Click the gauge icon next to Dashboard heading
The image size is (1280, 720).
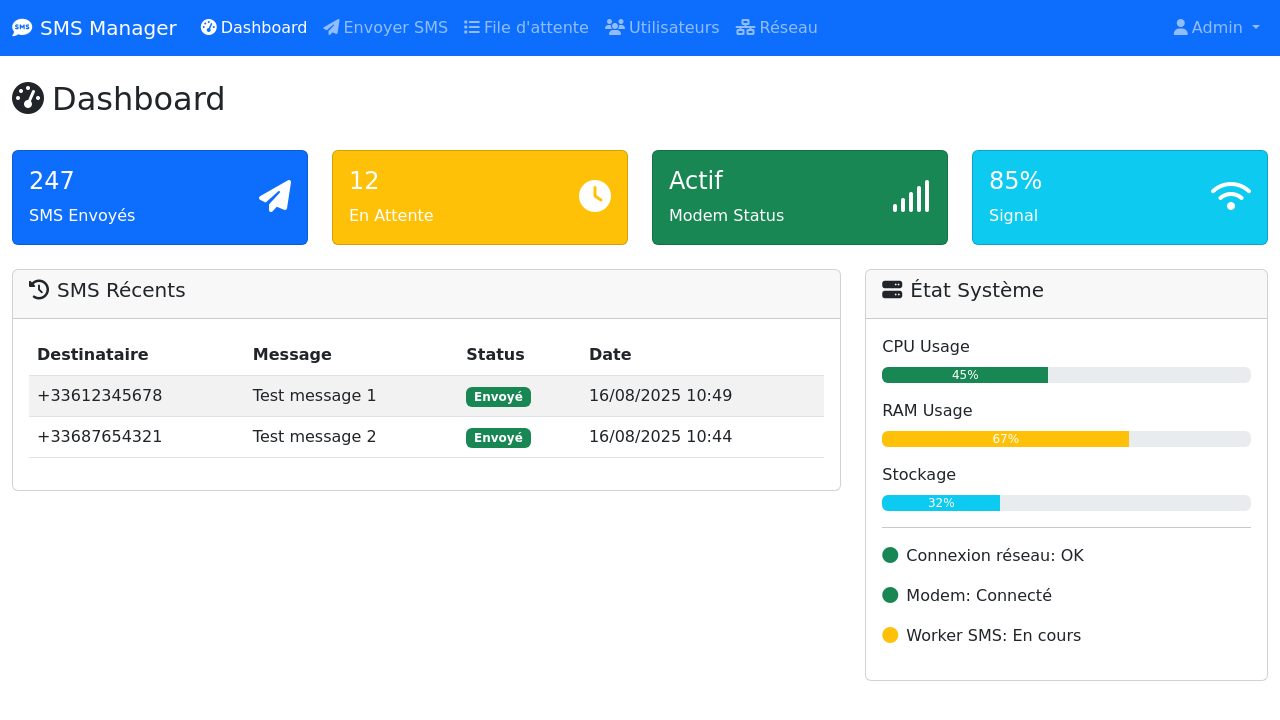(28, 98)
